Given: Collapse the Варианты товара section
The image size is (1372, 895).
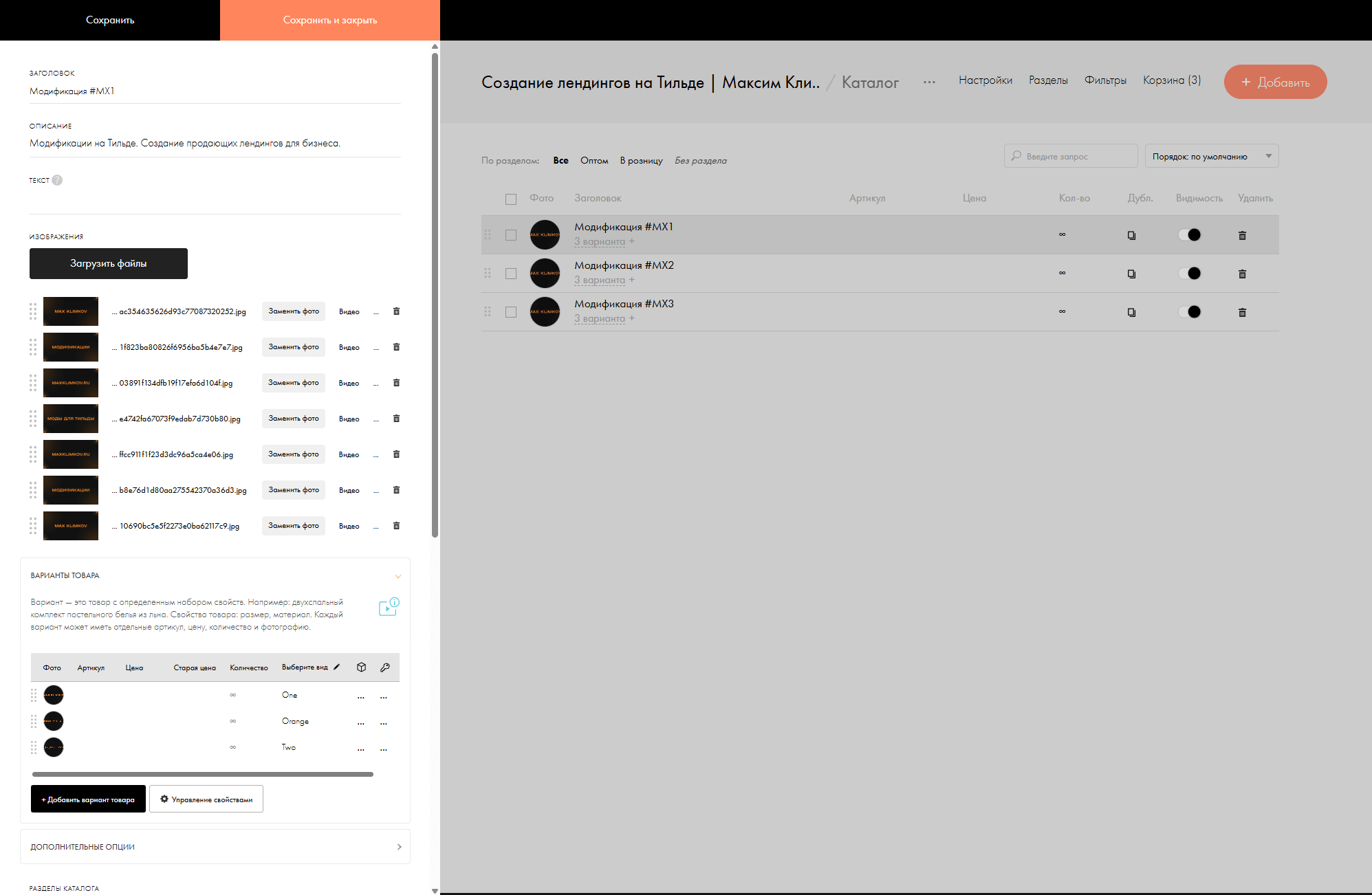Looking at the screenshot, I should tap(398, 576).
